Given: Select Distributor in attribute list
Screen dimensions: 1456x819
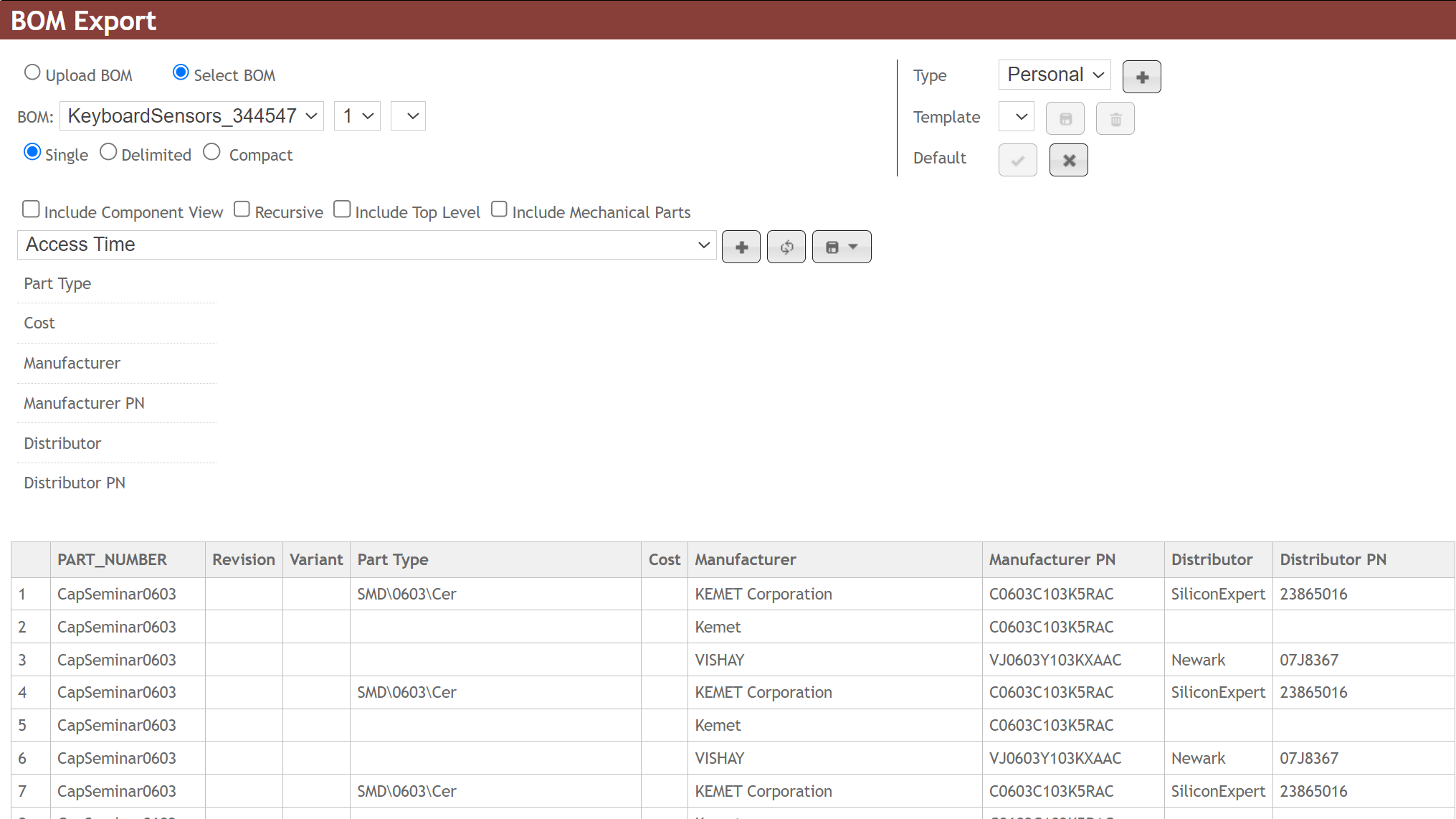Looking at the screenshot, I should pos(62,443).
